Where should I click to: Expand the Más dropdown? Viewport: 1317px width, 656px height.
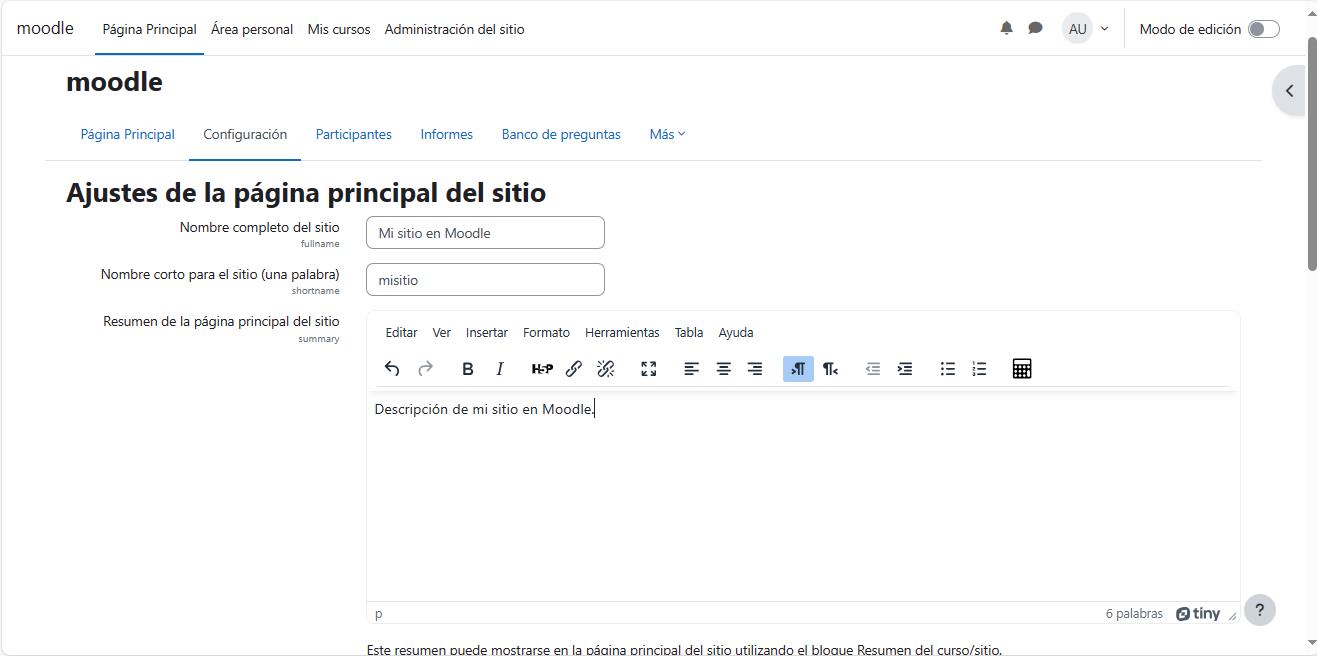[x=667, y=134]
